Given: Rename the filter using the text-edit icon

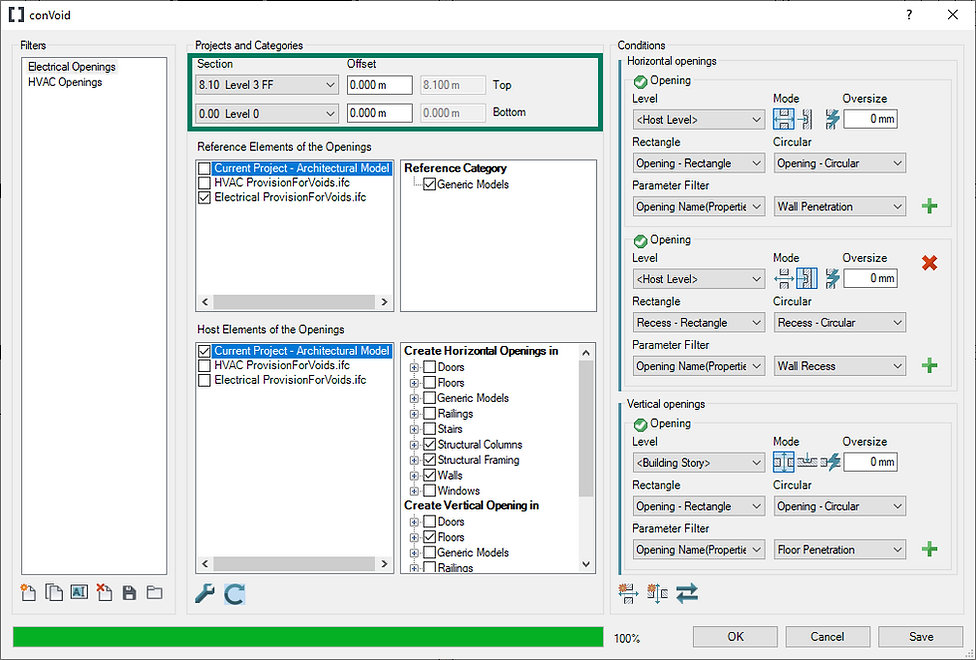Looking at the screenshot, I should coord(79,592).
